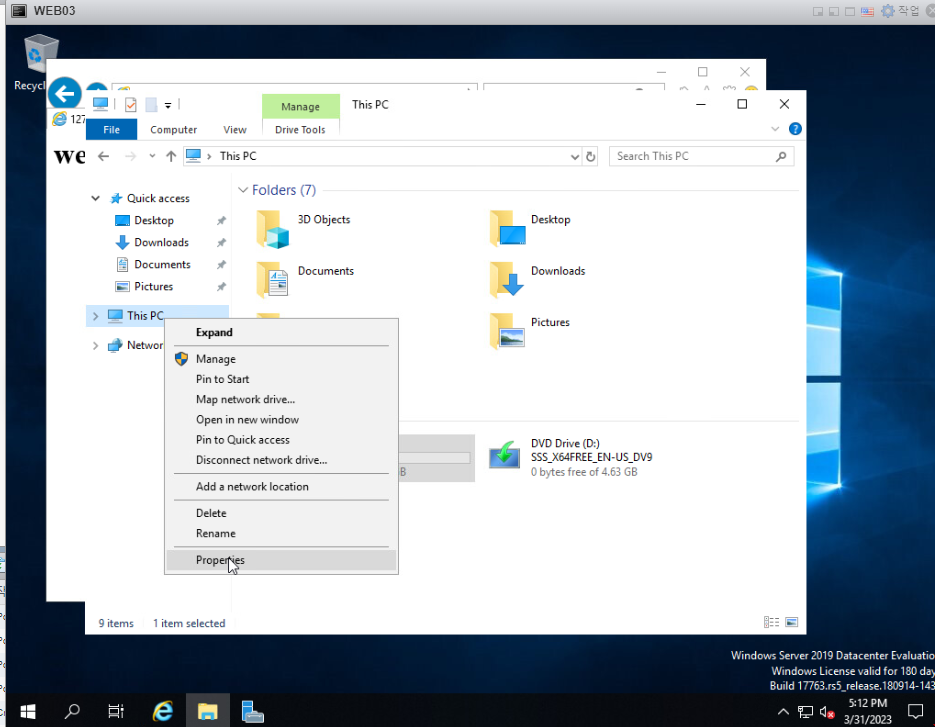Click New folder quick access icon
The height and width of the screenshot is (727, 935).
[151, 105]
